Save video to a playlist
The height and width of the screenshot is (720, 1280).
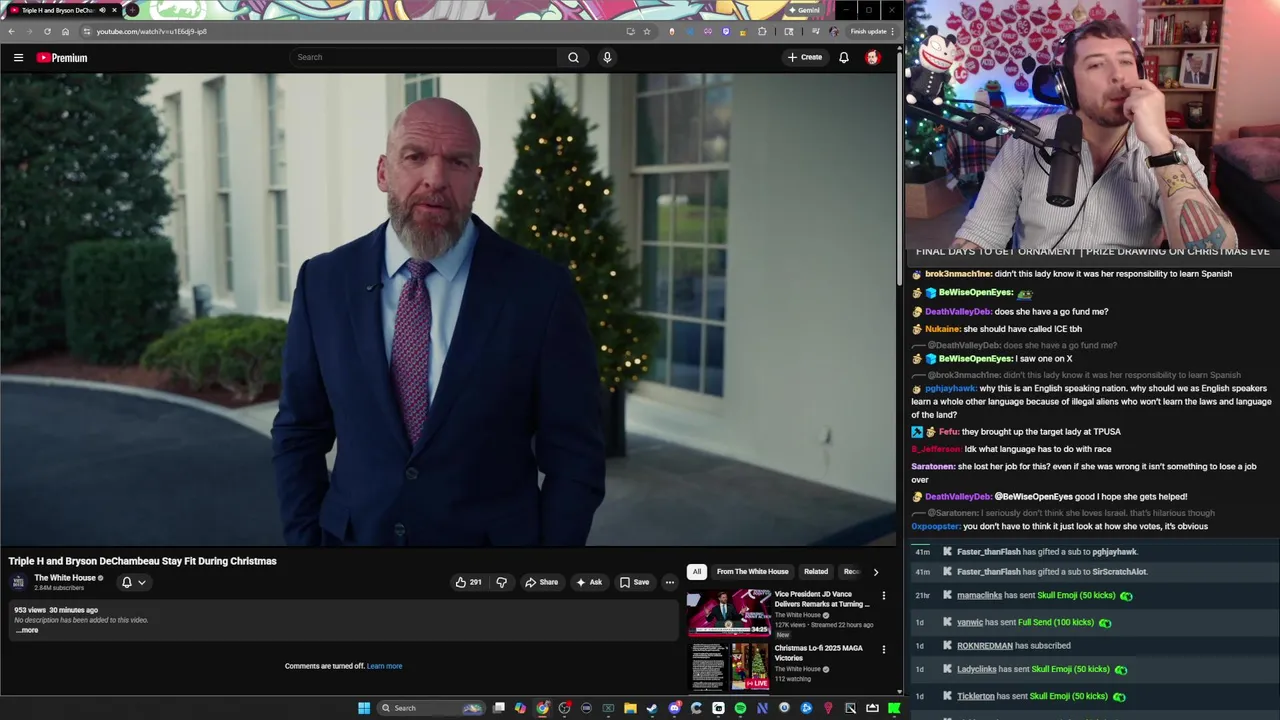[634, 582]
